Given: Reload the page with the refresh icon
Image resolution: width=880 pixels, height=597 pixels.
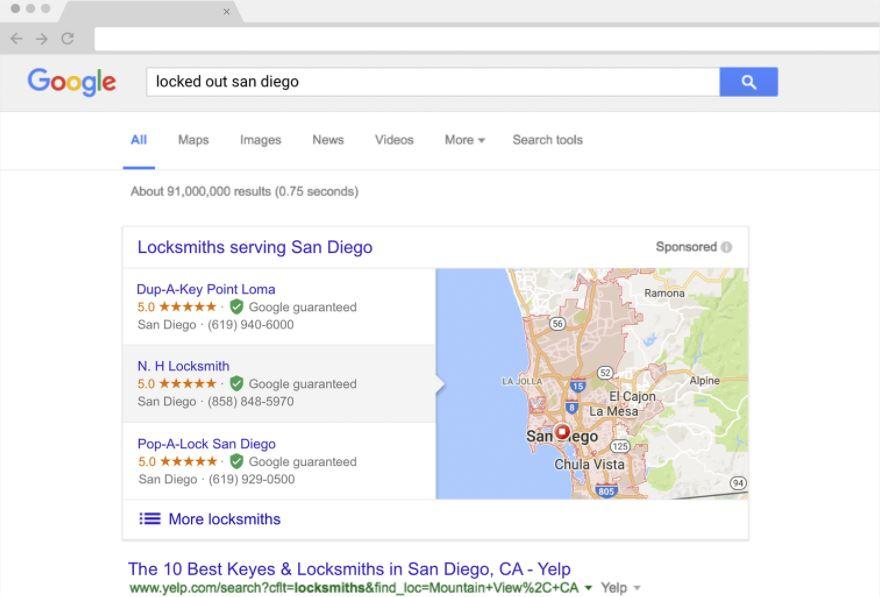Looking at the screenshot, I should 68,39.
